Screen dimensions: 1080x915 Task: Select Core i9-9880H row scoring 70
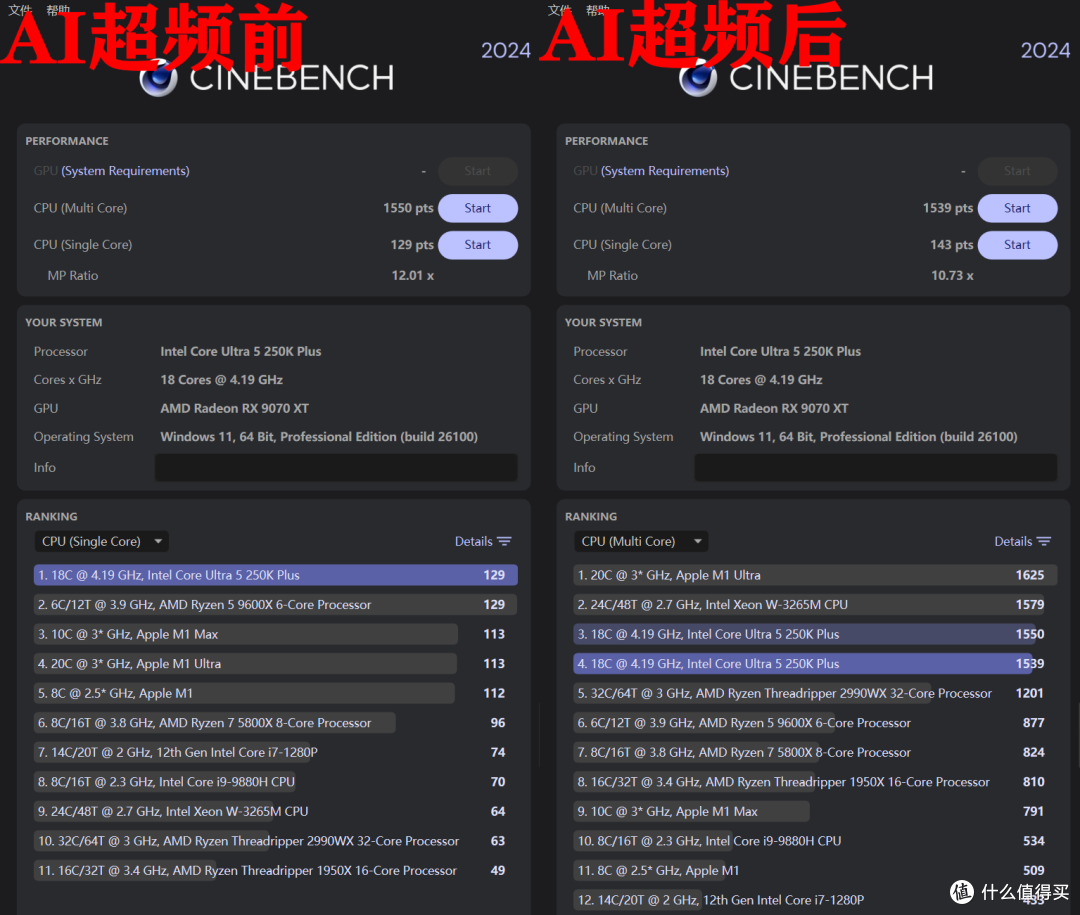click(x=276, y=782)
